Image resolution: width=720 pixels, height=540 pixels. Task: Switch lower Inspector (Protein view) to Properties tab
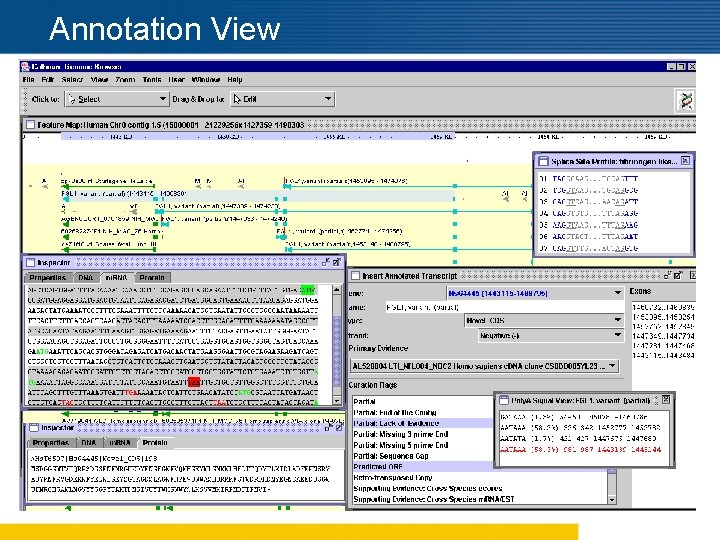tap(51, 443)
